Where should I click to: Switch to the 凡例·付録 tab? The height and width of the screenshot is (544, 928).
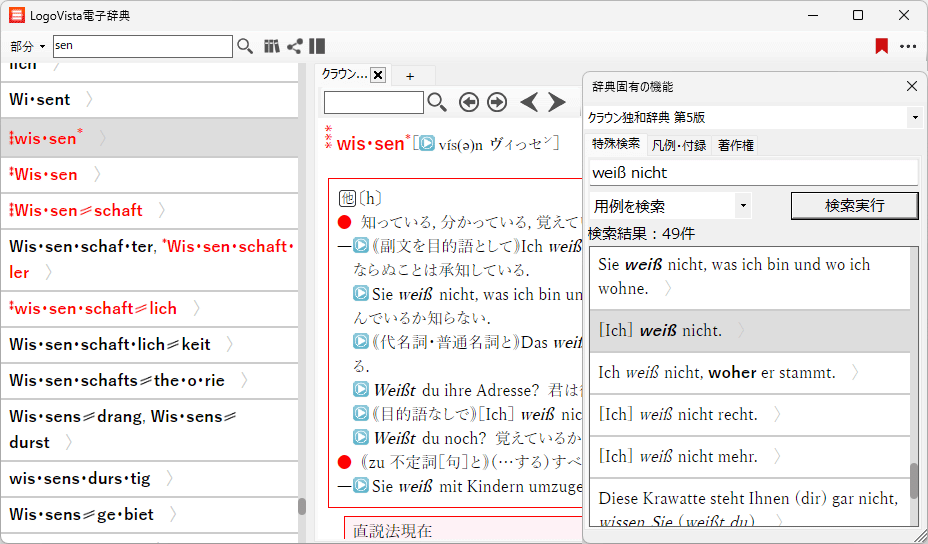(x=679, y=145)
